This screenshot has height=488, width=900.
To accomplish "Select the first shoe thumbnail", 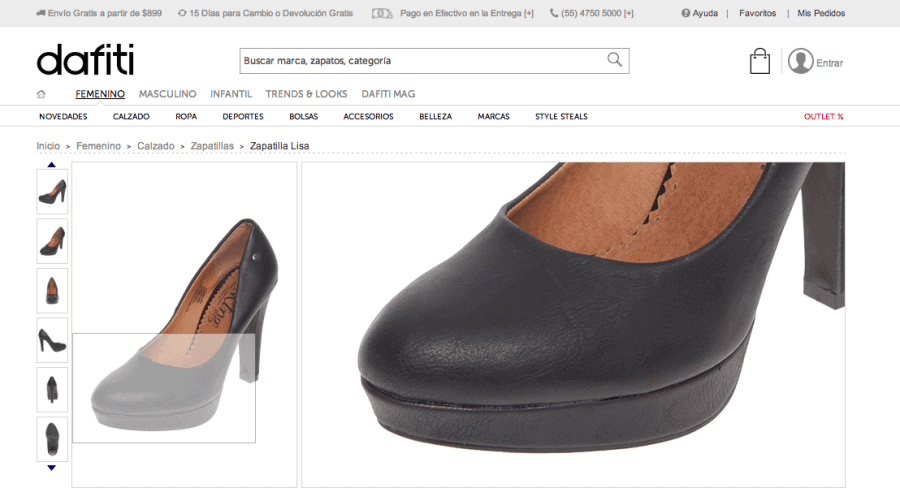I will 52,190.
